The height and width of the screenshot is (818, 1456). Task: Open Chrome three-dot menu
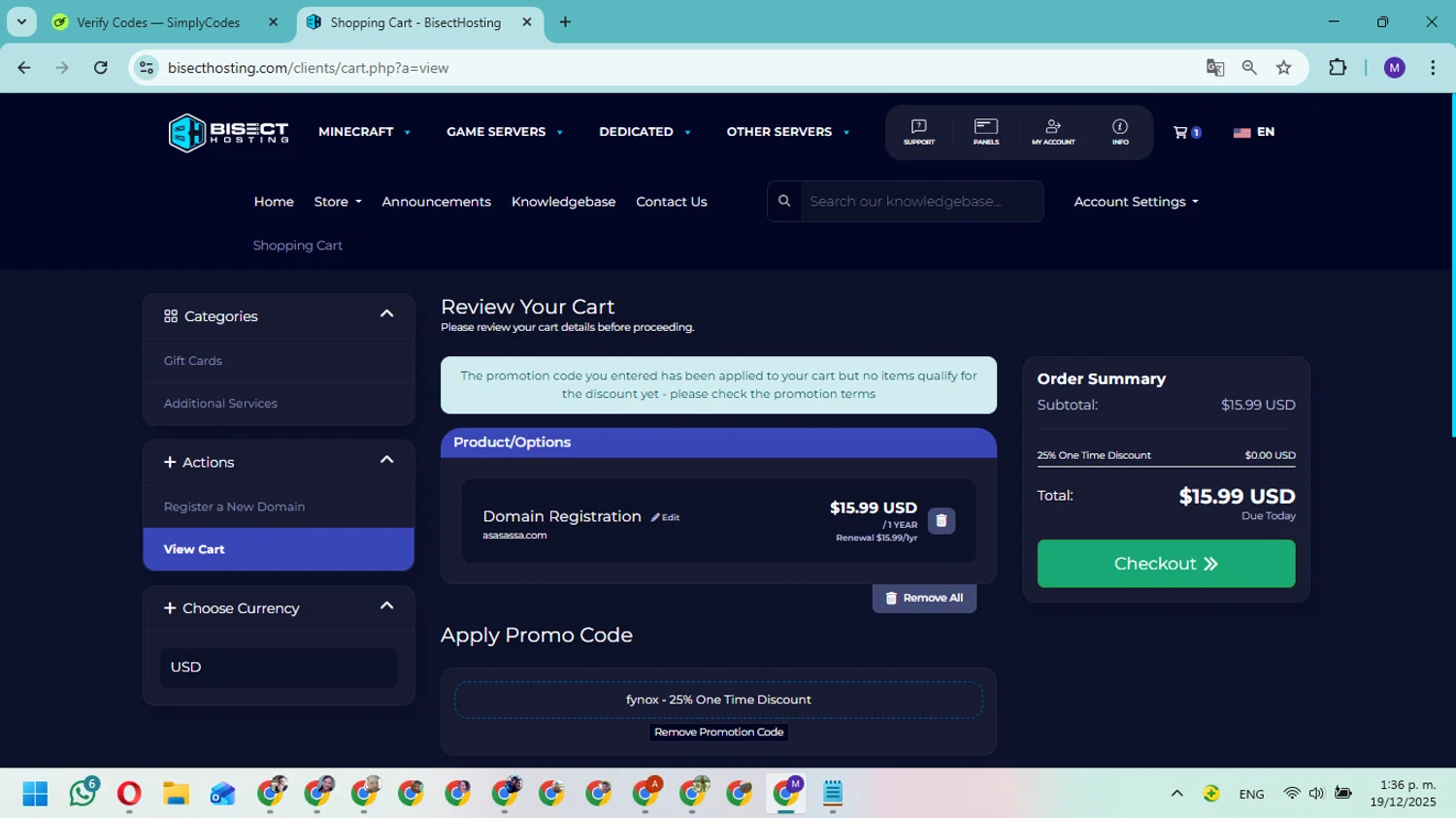[x=1433, y=68]
